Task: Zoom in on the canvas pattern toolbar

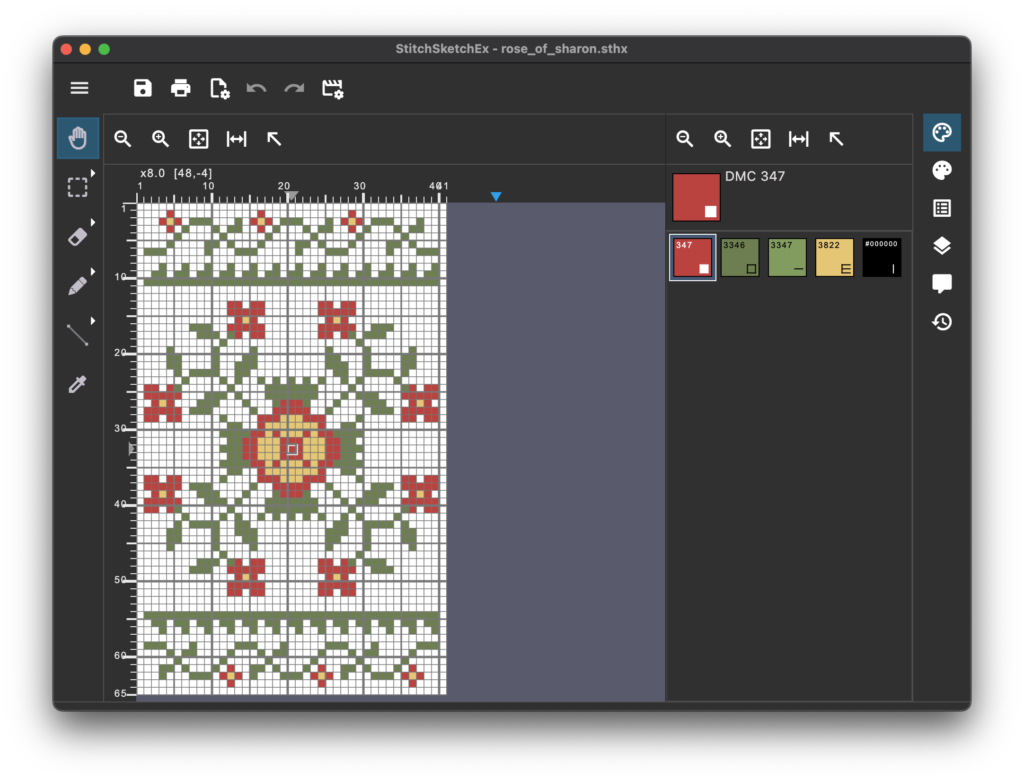Action: tap(161, 139)
